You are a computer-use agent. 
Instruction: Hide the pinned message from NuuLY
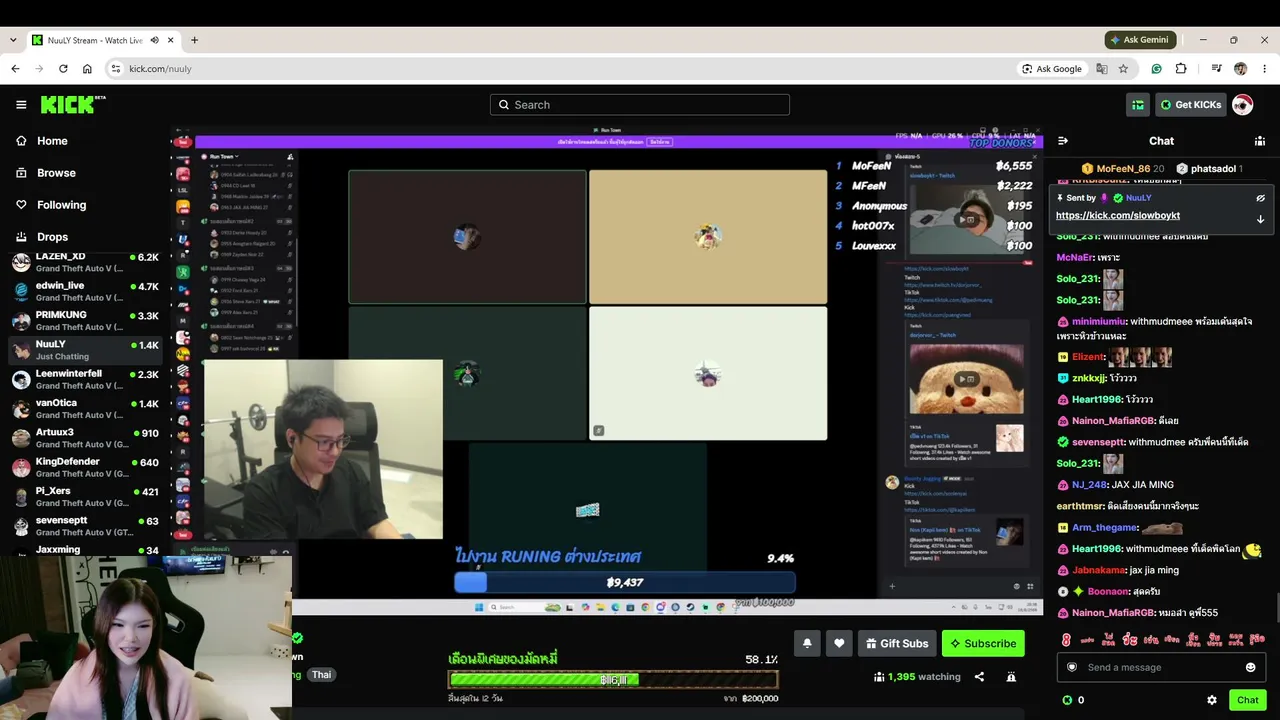1260,198
